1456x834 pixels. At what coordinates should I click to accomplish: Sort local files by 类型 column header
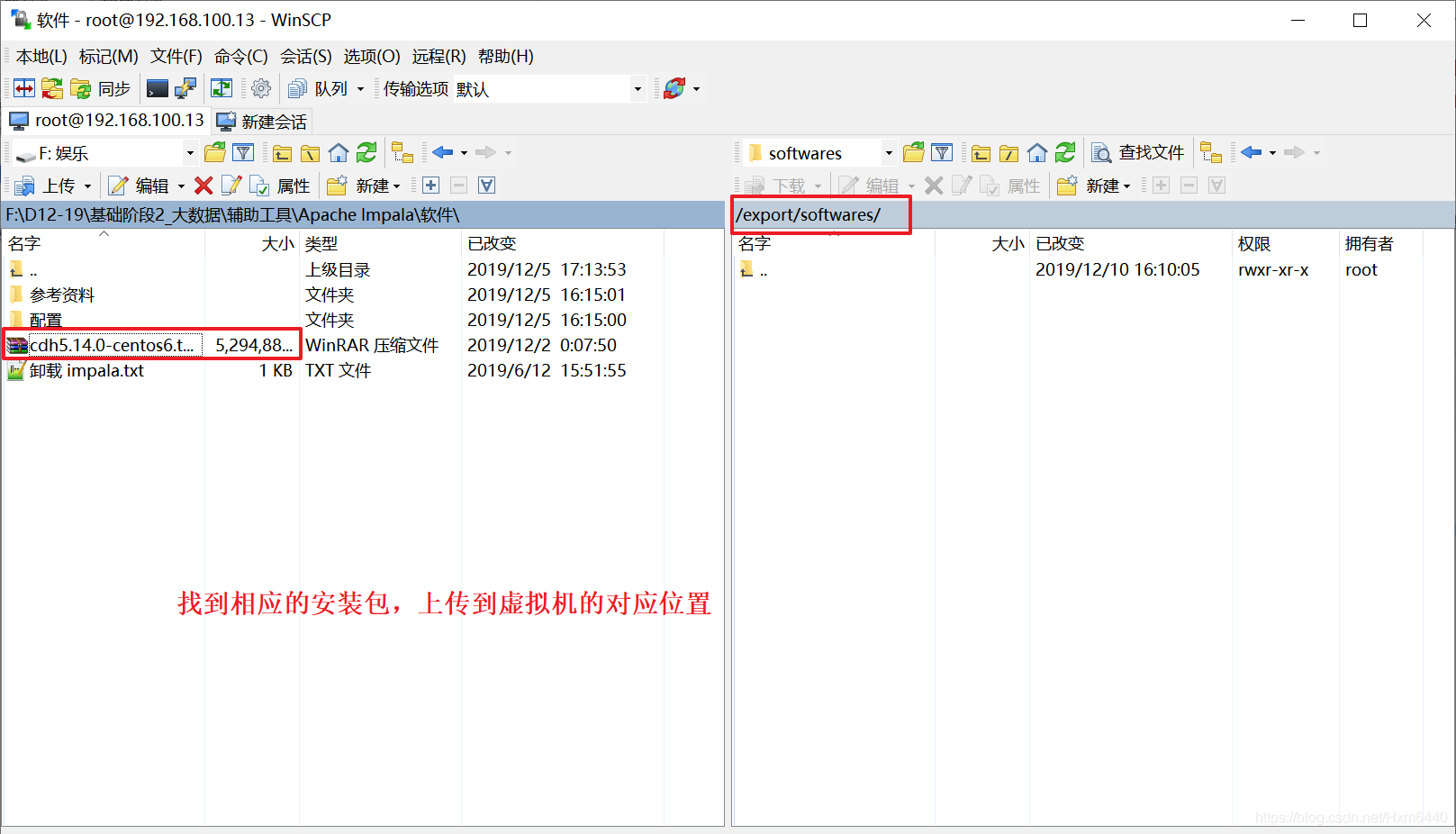click(x=380, y=243)
